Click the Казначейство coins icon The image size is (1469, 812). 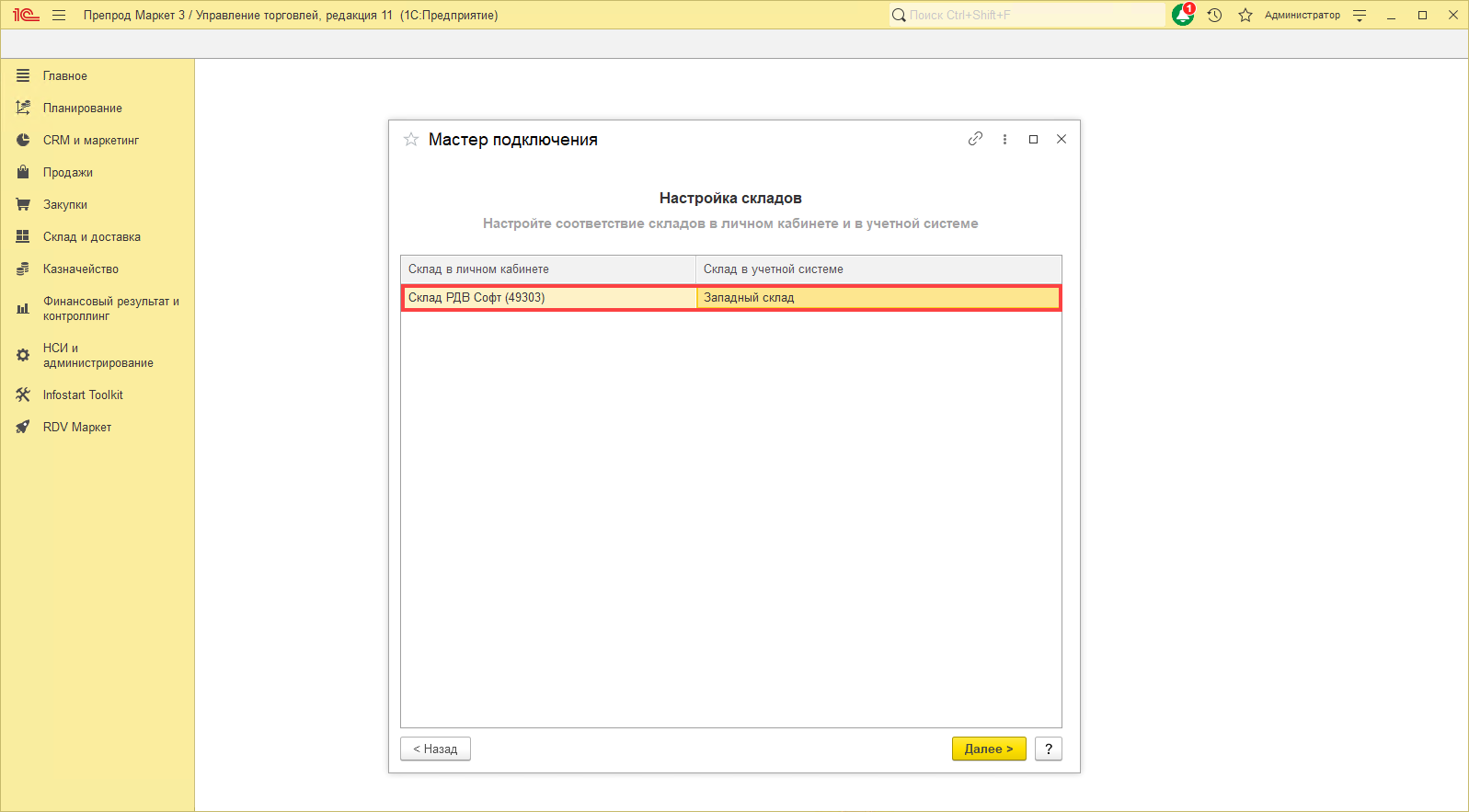click(x=23, y=269)
